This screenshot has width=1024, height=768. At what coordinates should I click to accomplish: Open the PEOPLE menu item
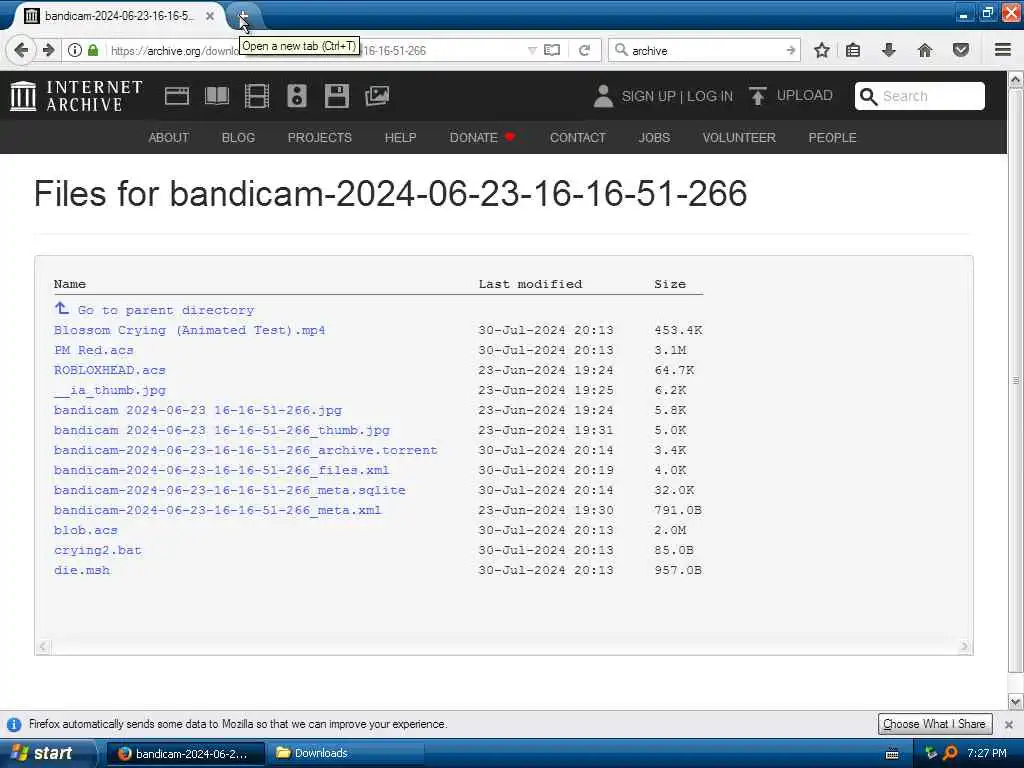click(x=833, y=138)
